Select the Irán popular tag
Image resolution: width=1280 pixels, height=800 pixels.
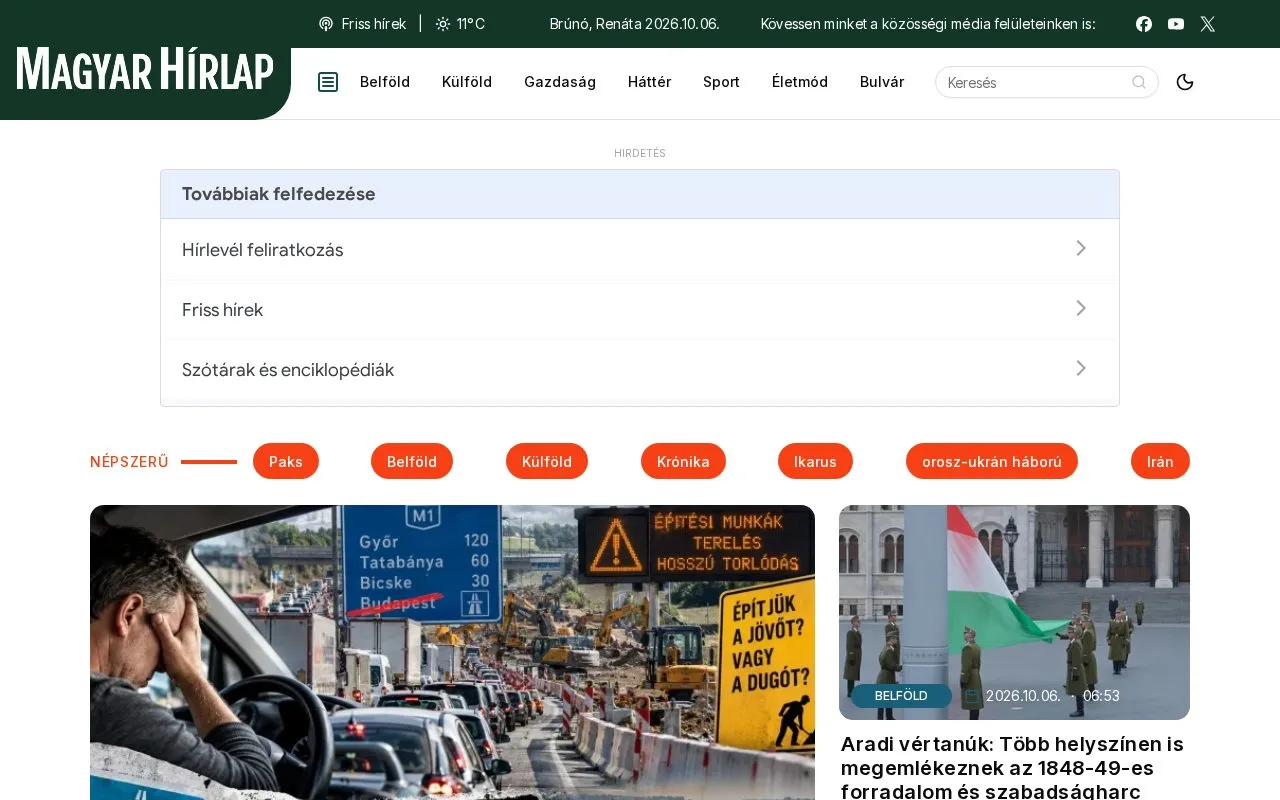1160,461
